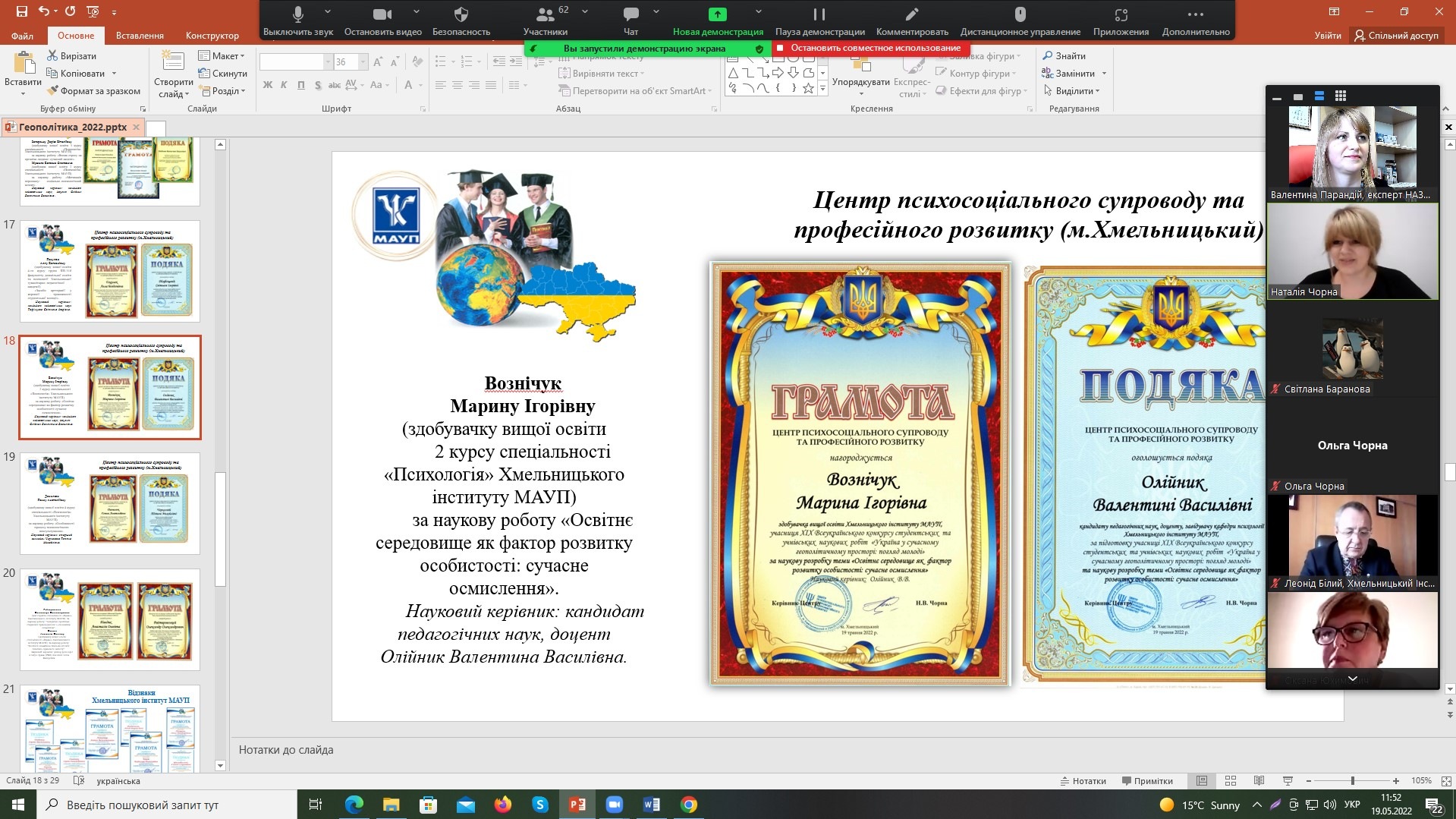The width and height of the screenshot is (1456, 819).
Task: Open the Zoom Chat panel icon
Action: [631, 14]
